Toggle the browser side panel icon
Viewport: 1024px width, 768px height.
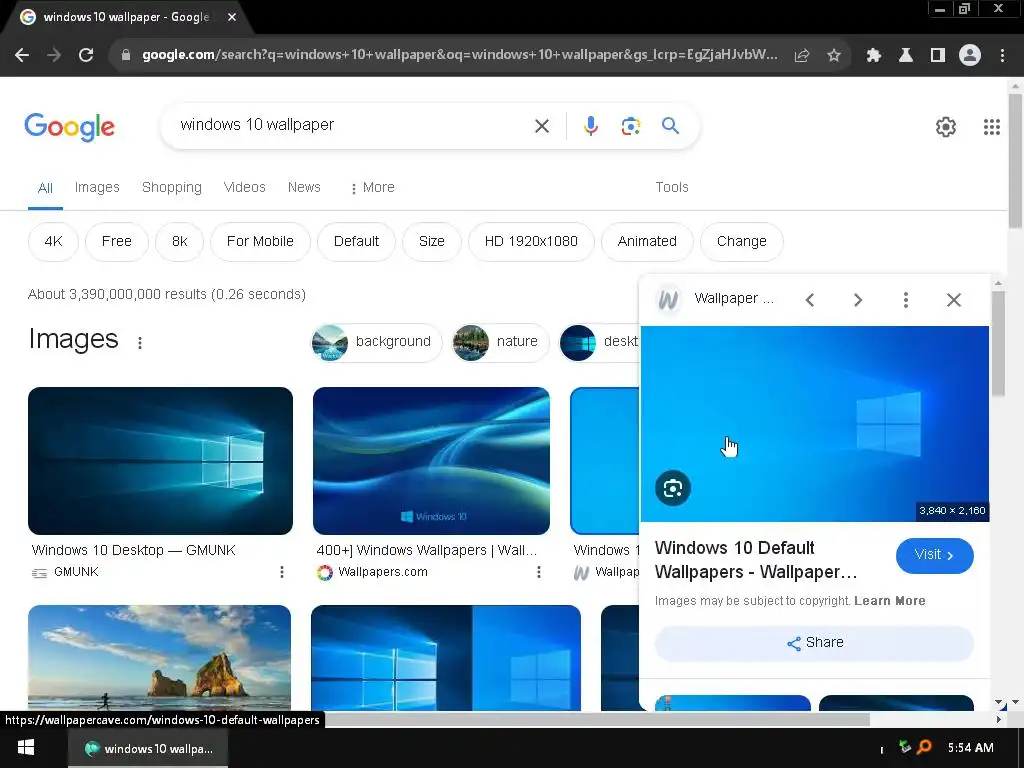938,56
